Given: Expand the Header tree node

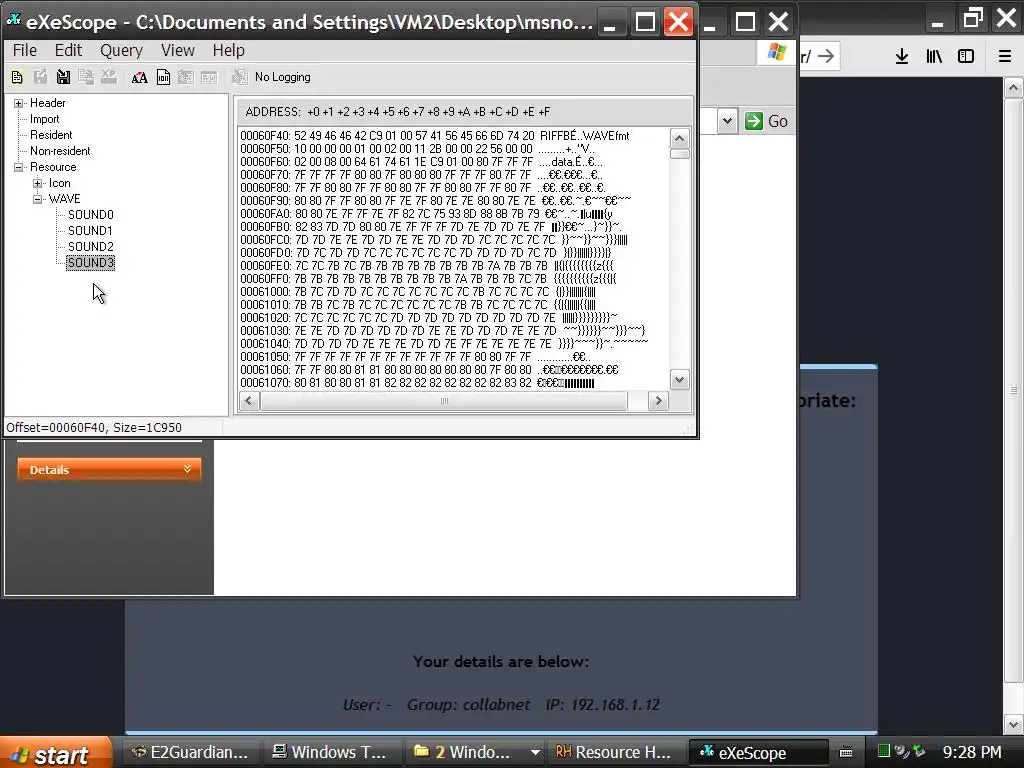Looking at the screenshot, I should (19, 103).
